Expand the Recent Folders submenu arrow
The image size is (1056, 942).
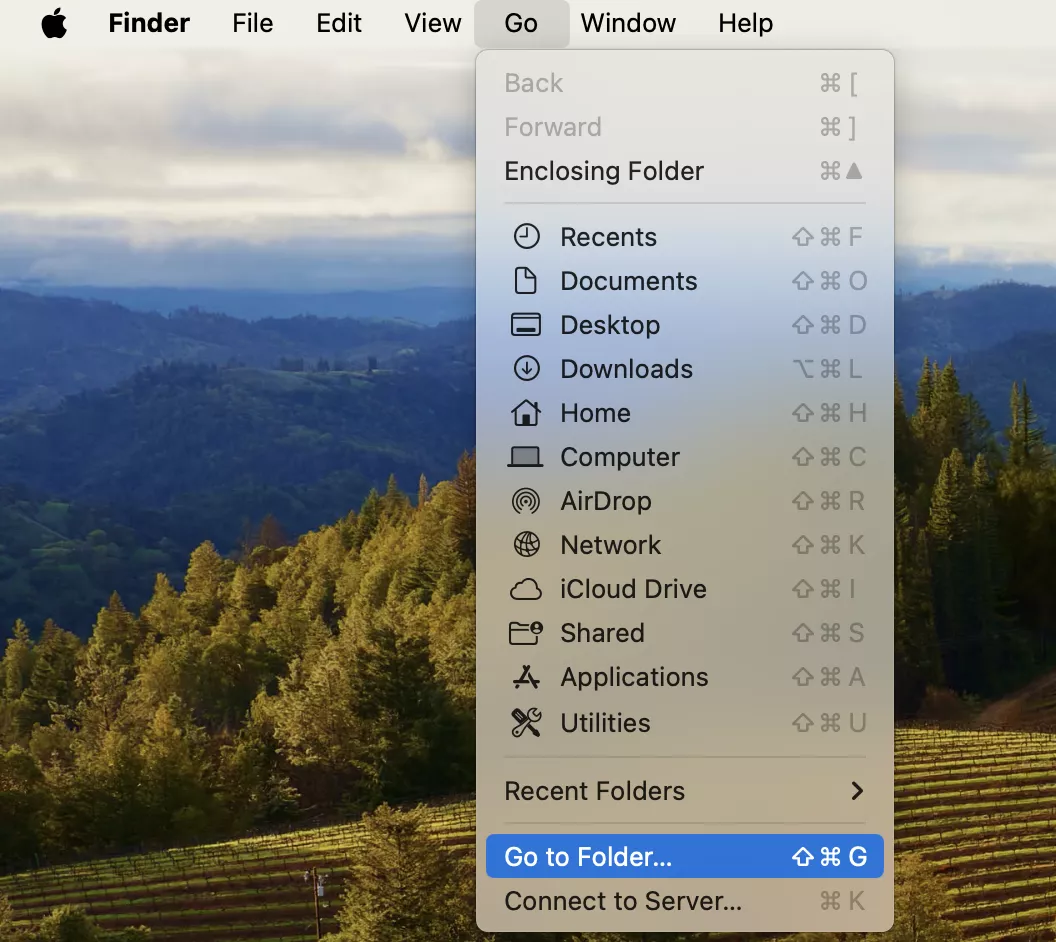[x=856, y=791]
